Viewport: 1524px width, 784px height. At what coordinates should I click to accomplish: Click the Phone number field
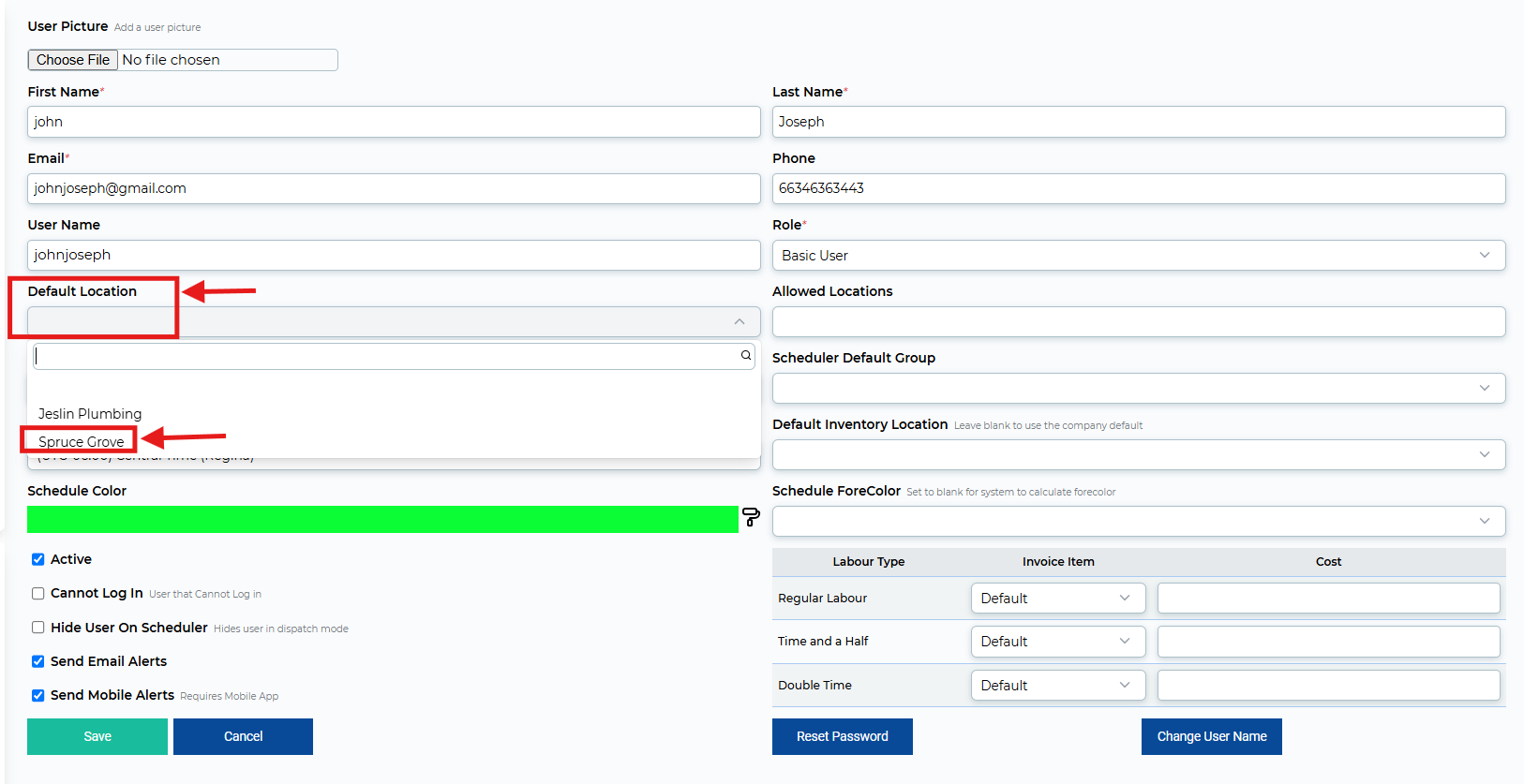click(1139, 188)
